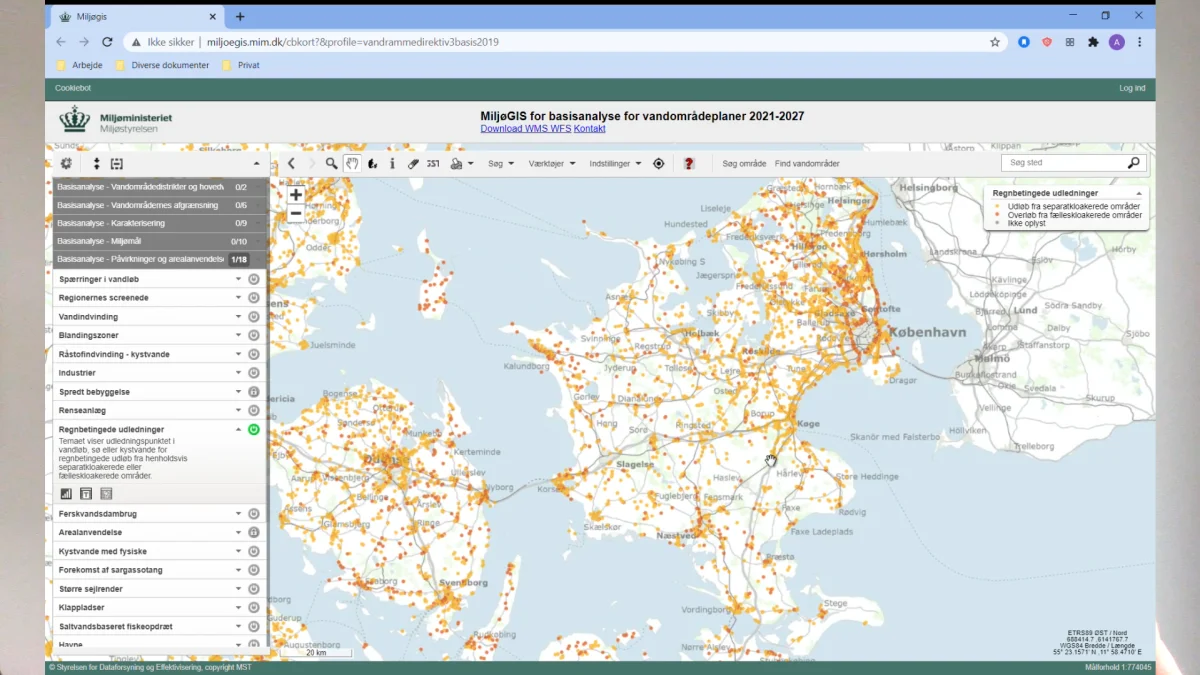The width and height of the screenshot is (1200, 675).
Task: Open the print tool dropdown arrow
Action: click(x=471, y=164)
